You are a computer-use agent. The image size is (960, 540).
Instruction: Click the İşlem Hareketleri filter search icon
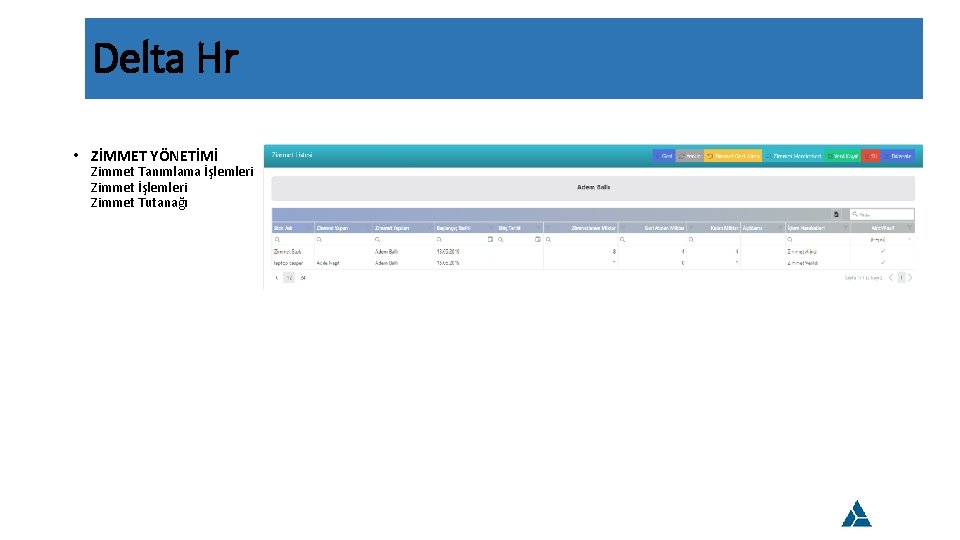point(790,239)
